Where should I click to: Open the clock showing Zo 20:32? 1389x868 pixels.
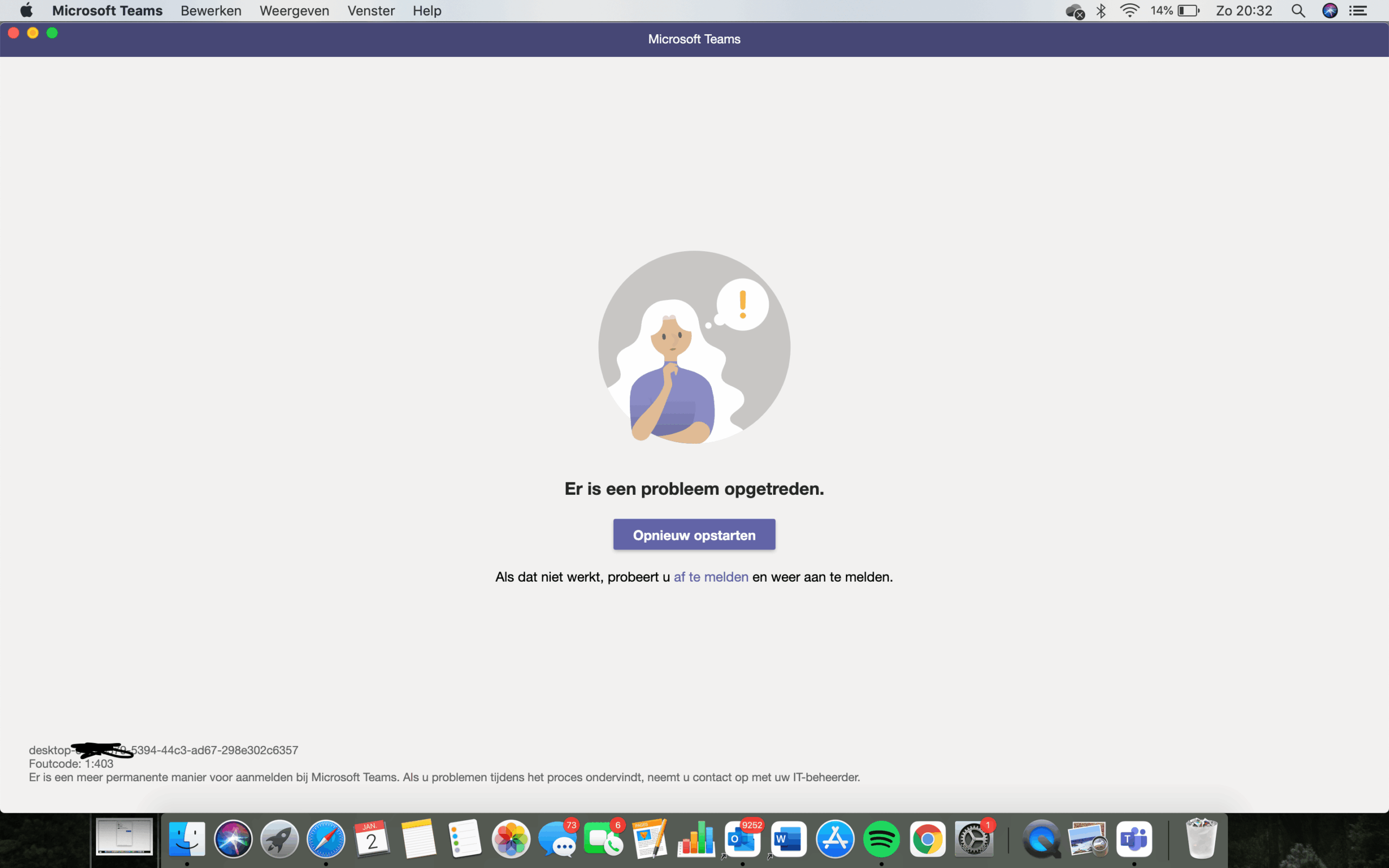point(1244,10)
